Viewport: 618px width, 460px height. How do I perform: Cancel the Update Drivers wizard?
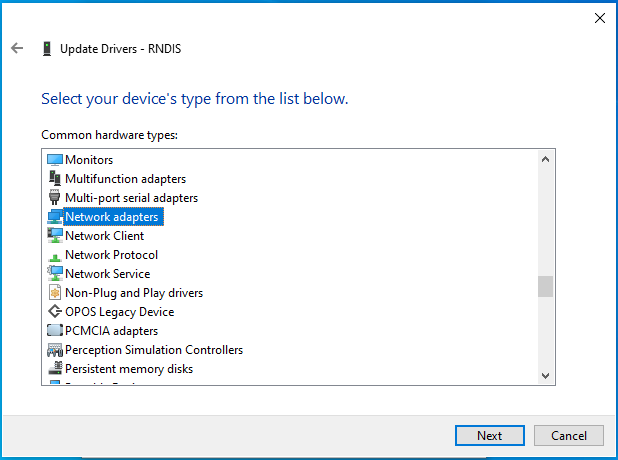[569, 436]
